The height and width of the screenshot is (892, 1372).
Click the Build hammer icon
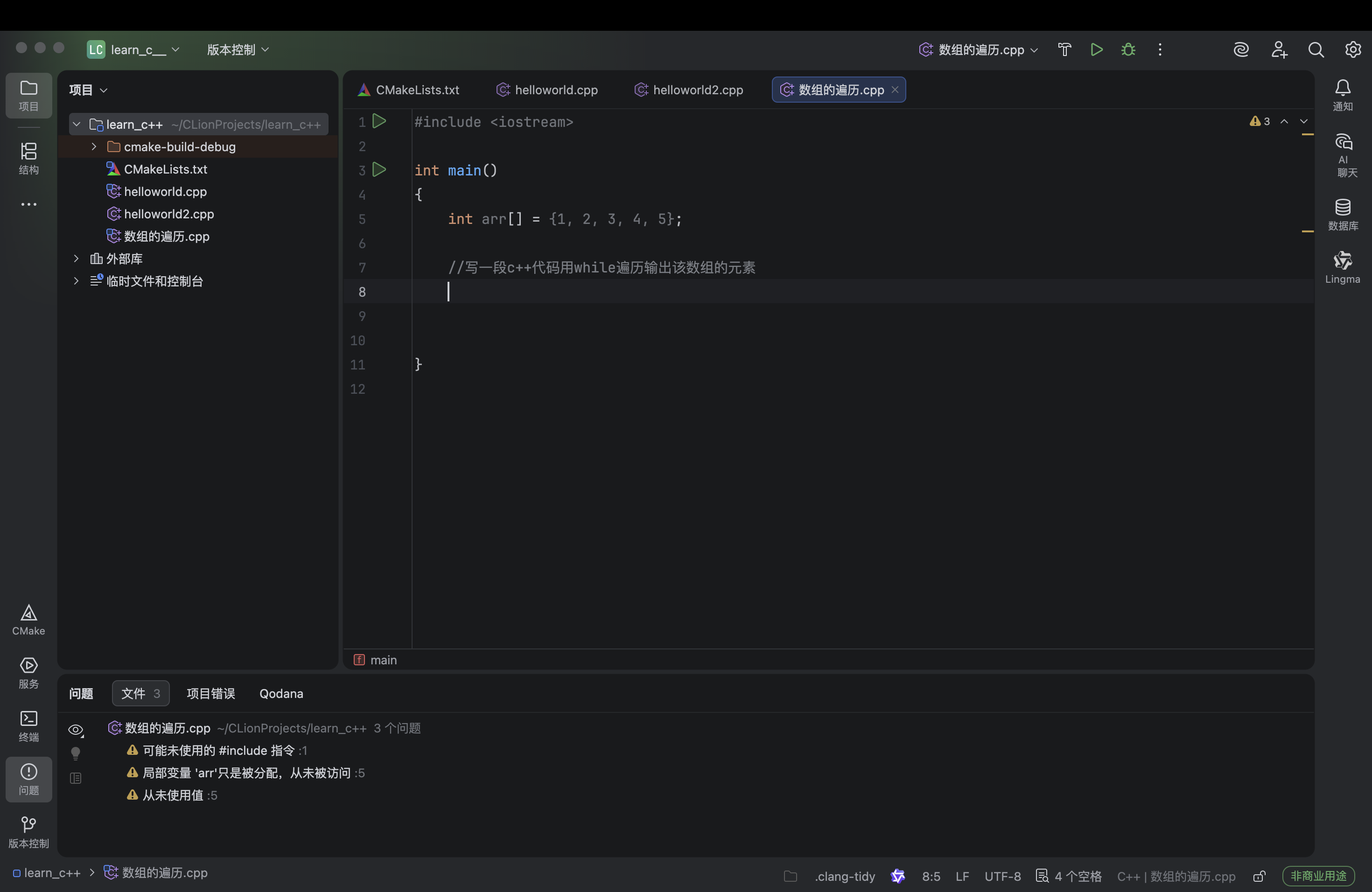pyautogui.click(x=1064, y=49)
